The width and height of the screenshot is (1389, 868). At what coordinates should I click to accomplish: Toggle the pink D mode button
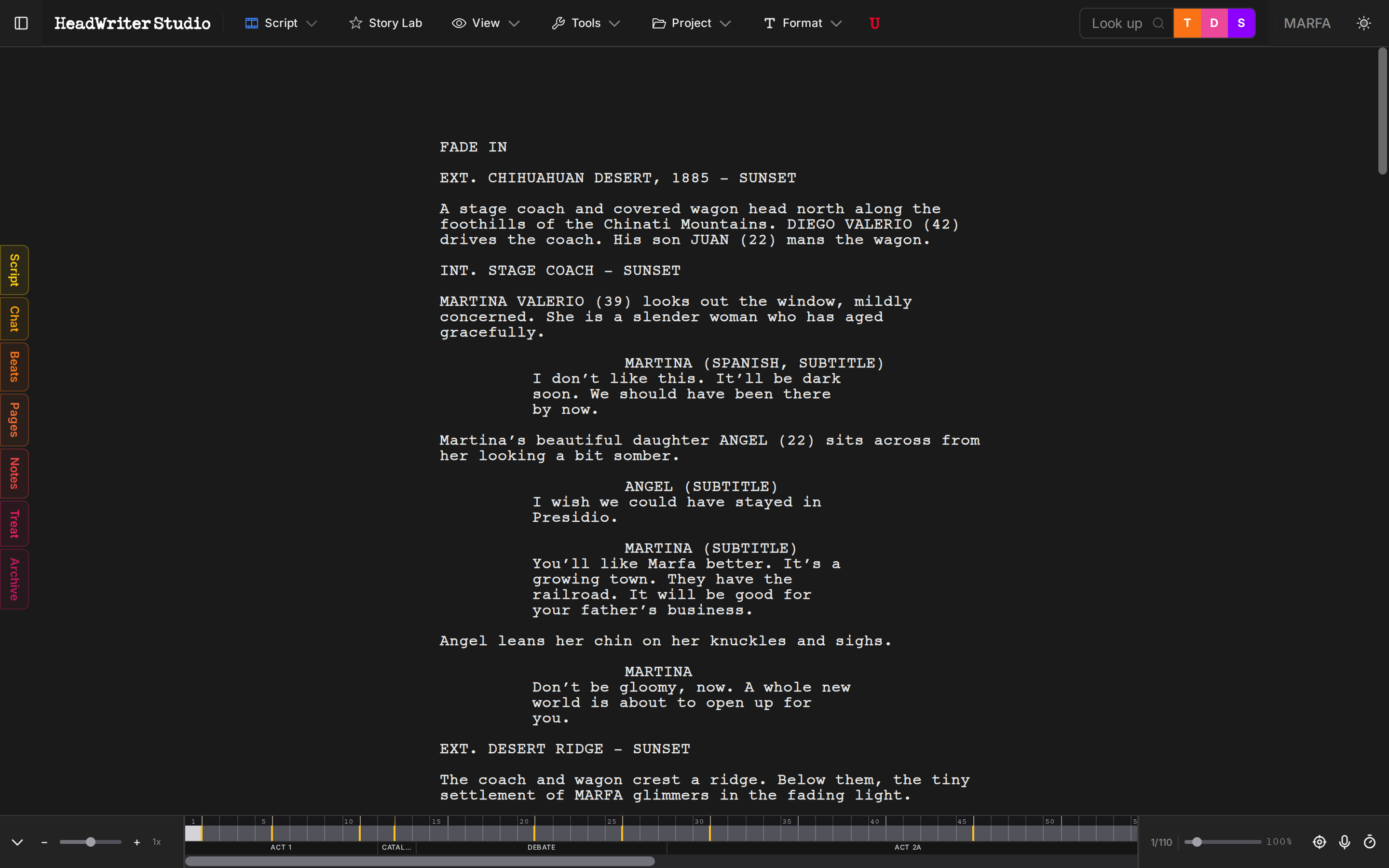(1213, 23)
